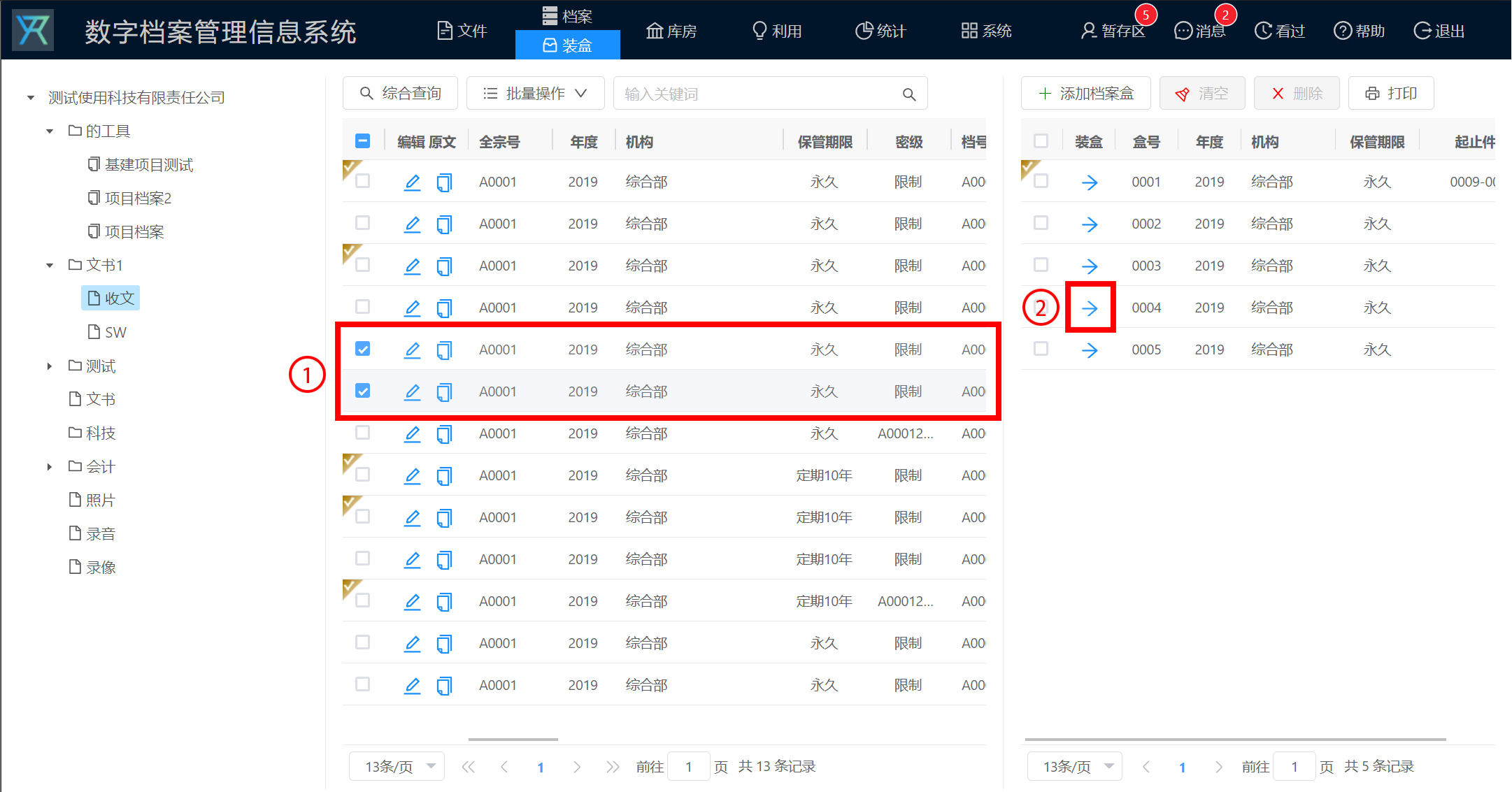
Task: Click the 打印 button
Action: [x=1391, y=93]
